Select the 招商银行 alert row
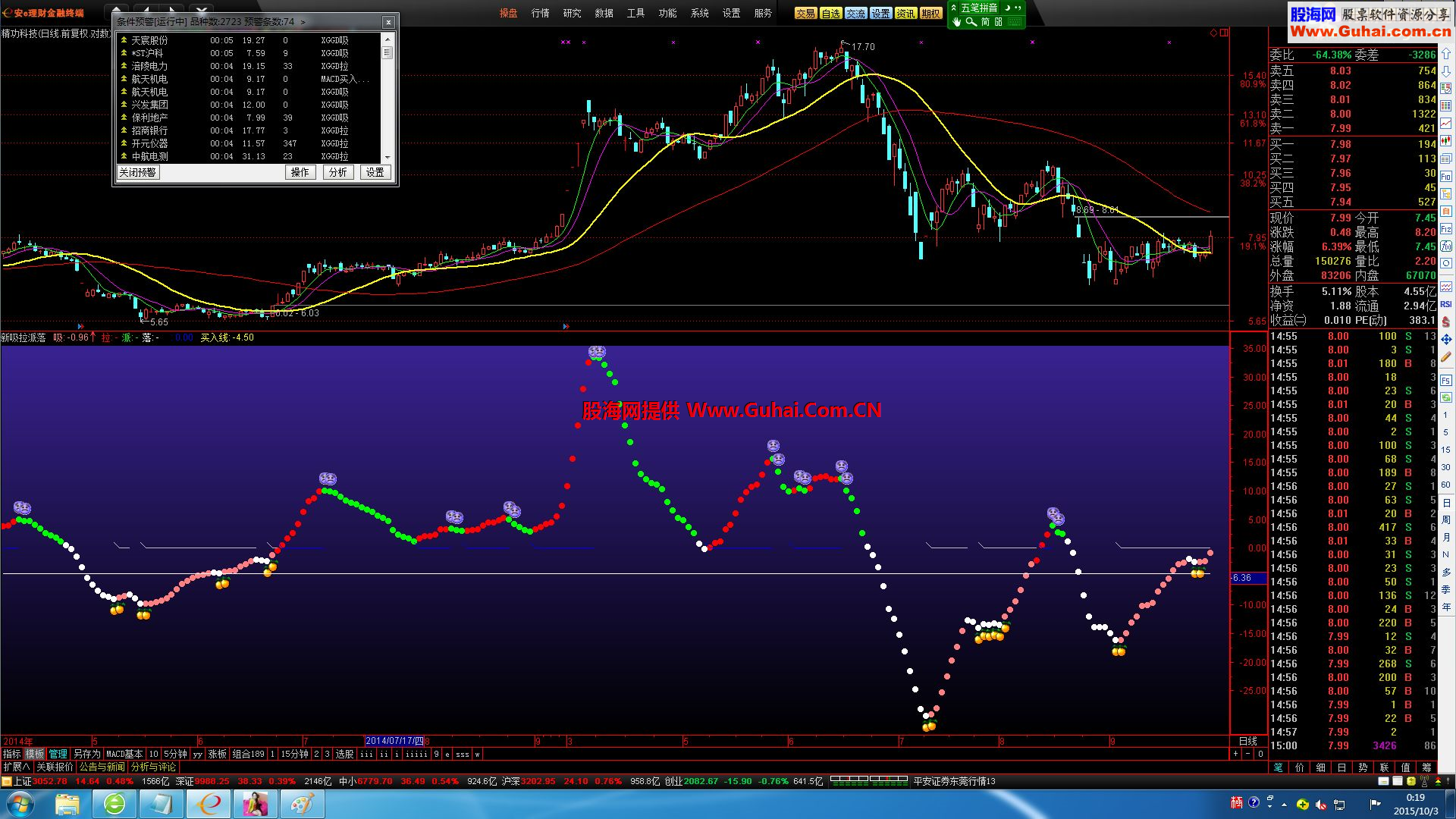The width and height of the screenshot is (1456, 819). click(250, 130)
